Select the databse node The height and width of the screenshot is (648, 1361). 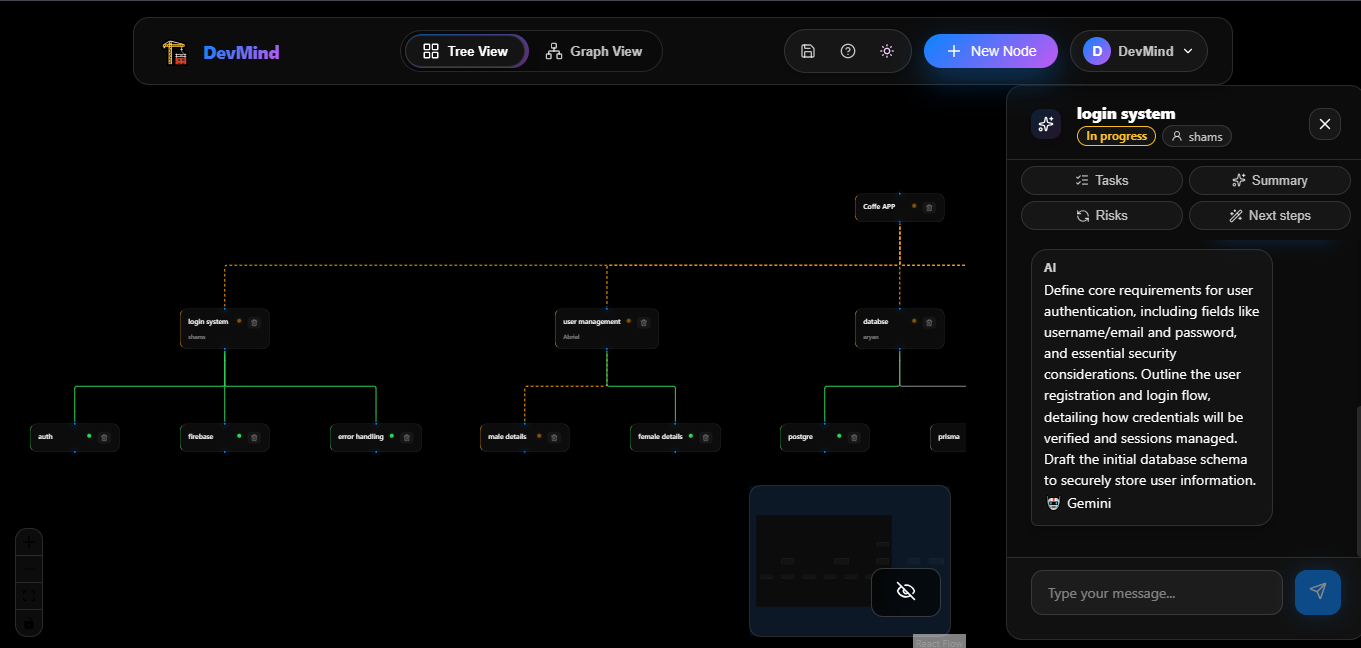[x=899, y=328]
